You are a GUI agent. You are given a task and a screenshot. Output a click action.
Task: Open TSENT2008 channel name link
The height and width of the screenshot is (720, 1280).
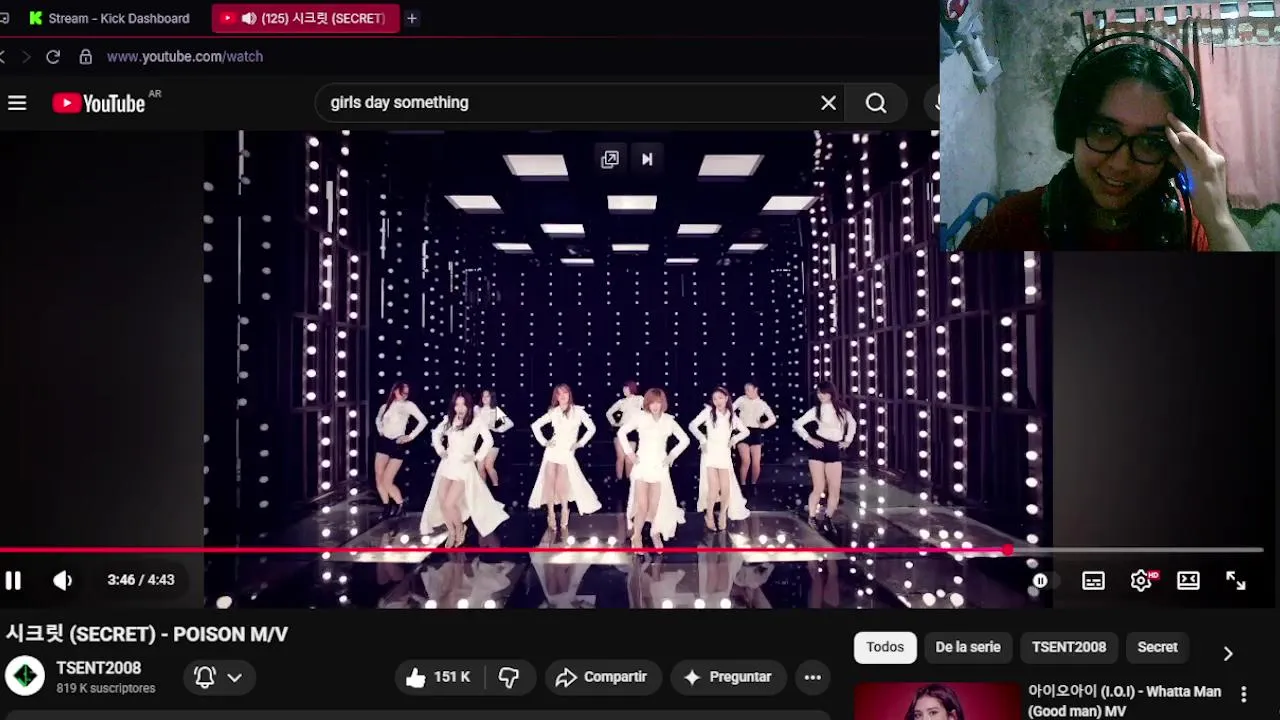pos(99,668)
